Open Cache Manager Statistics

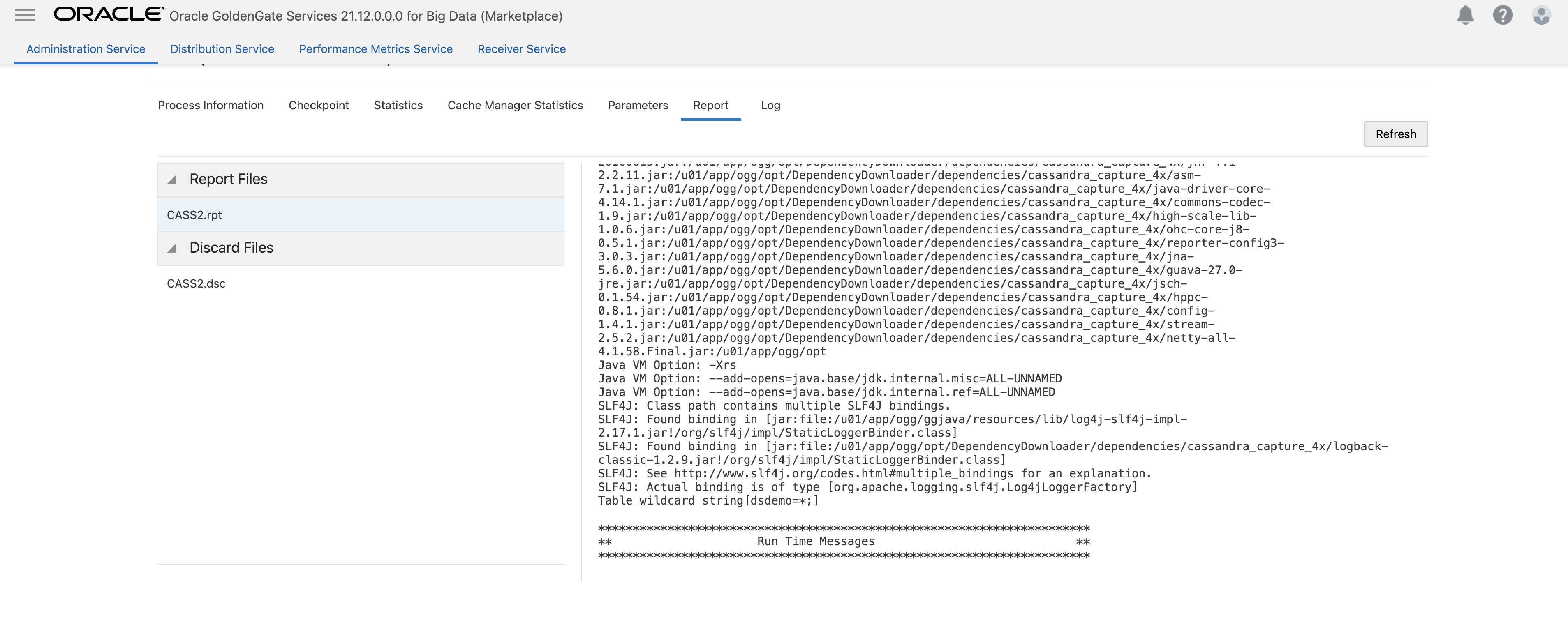point(515,105)
